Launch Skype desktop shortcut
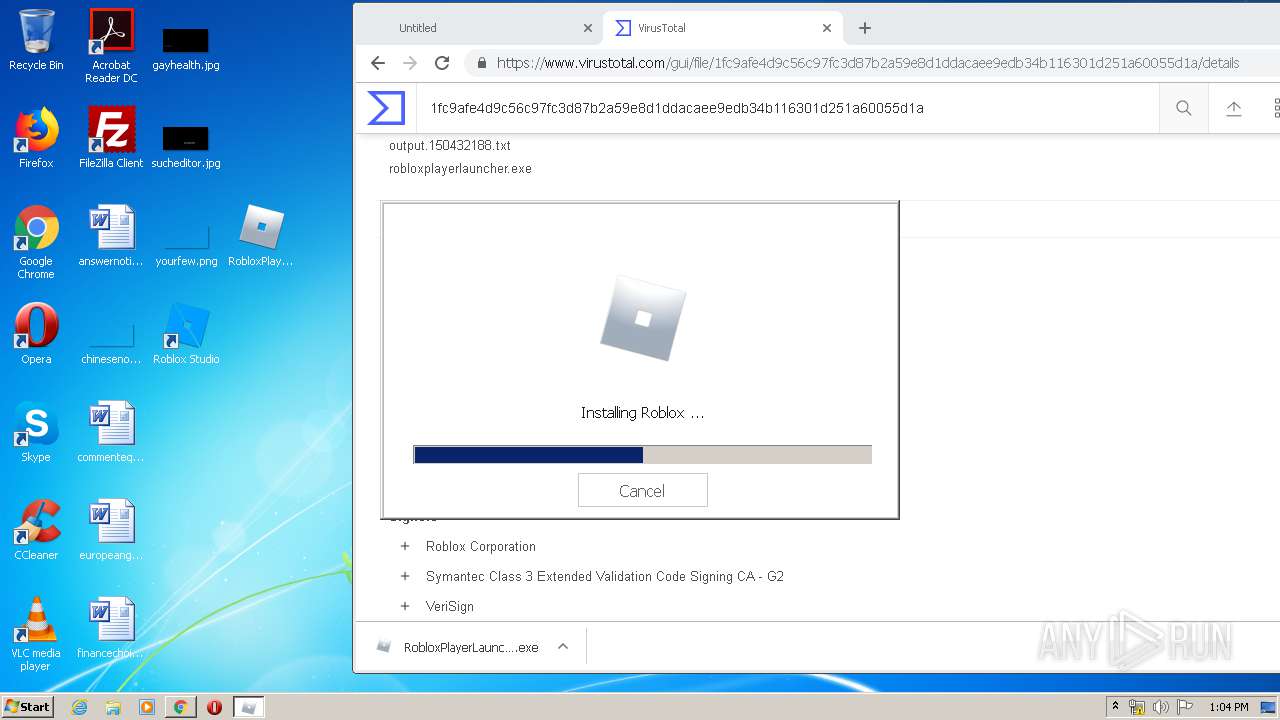The image size is (1280, 720). (x=36, y=432)
